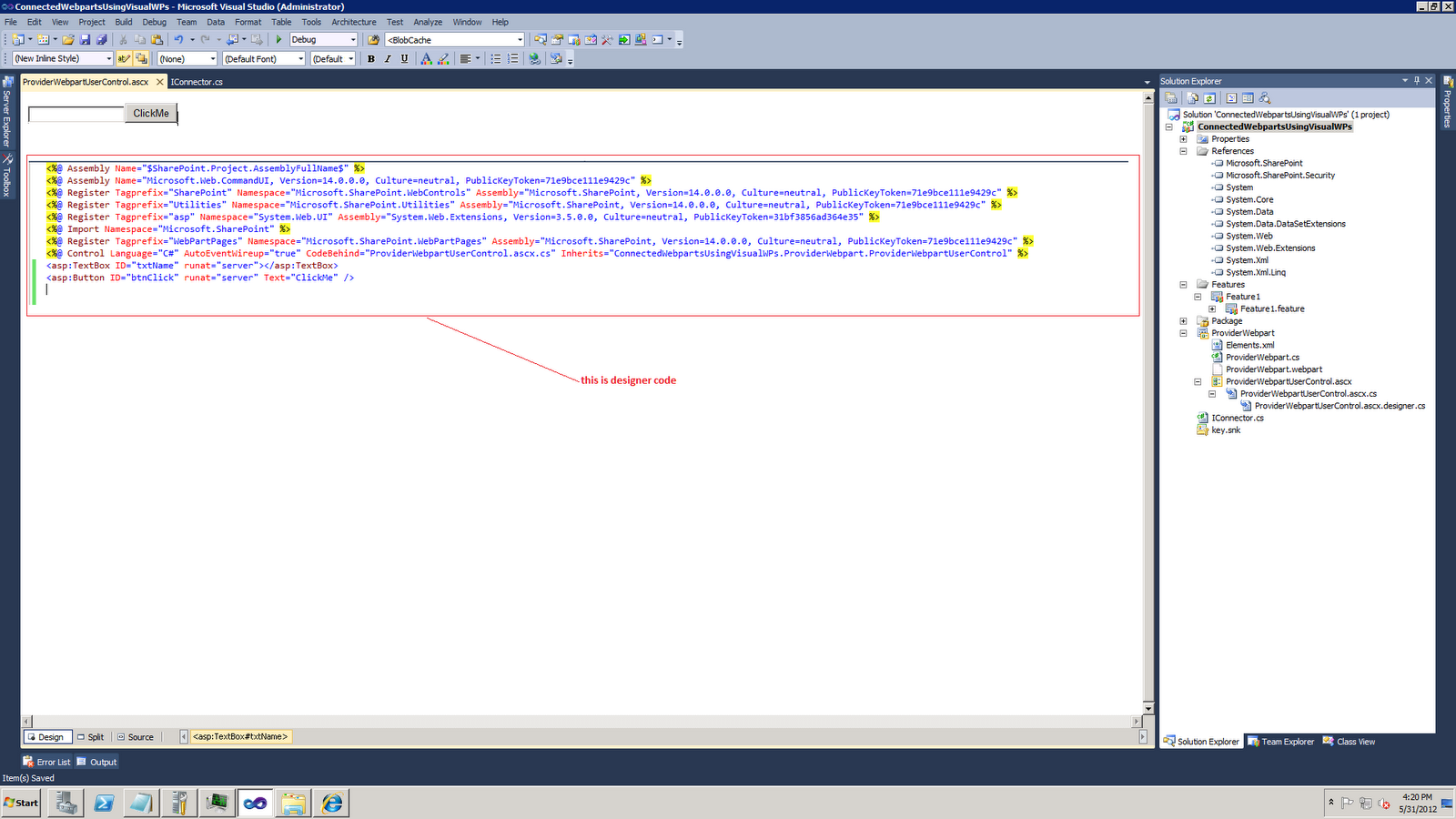Click the ClickMe button in the designer

[151, 114]
